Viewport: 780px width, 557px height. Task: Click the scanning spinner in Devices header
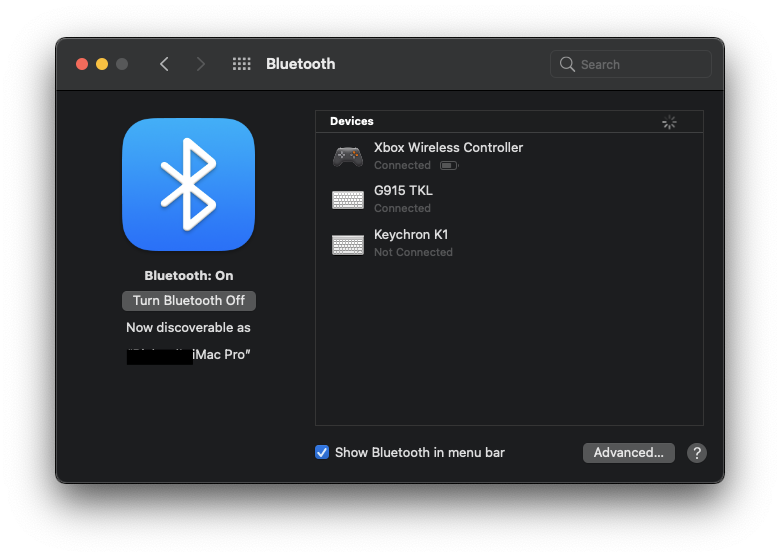pyautogui.click(x=669, y=122)
